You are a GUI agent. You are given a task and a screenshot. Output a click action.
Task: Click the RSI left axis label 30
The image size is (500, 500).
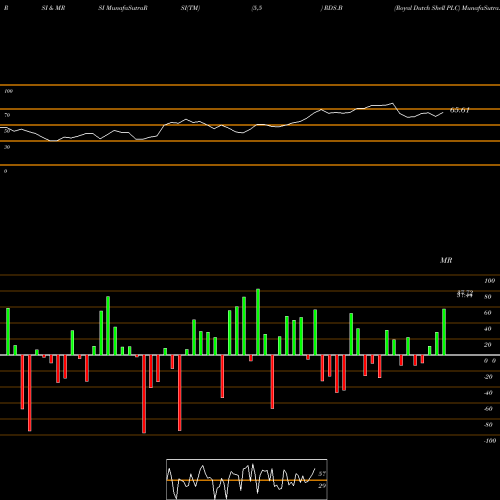(7, 147)
